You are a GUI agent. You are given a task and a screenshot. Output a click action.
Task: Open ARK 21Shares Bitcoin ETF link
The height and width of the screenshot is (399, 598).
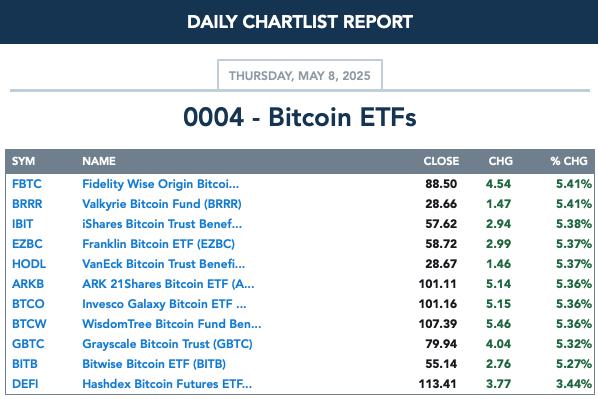click(168, 284)
